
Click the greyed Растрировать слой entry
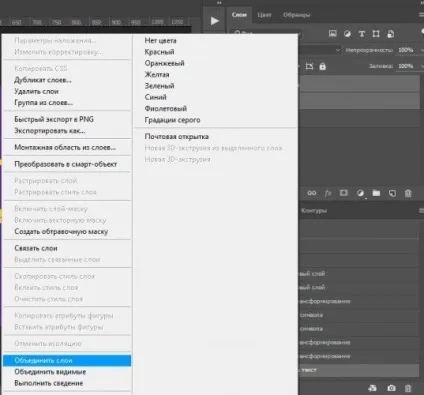[45, 181]
